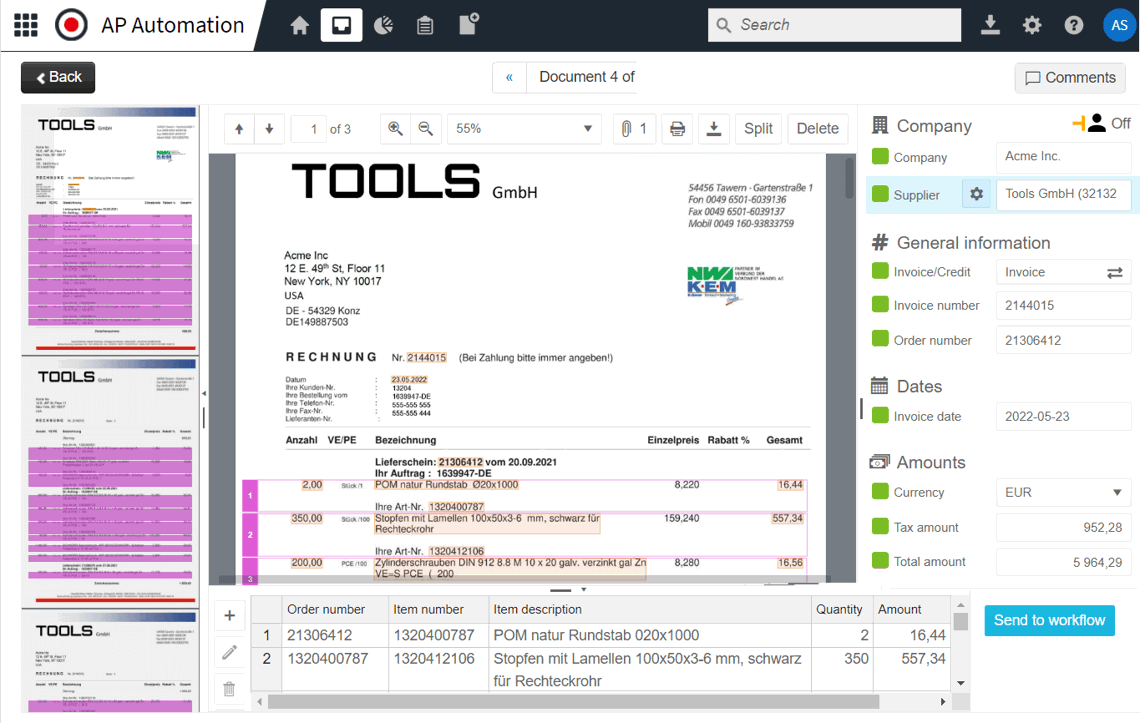The width and height of the screenshot is (1140, 723).
Task: Delete a line item with the trash icon
Action: [x=229, y=689]
